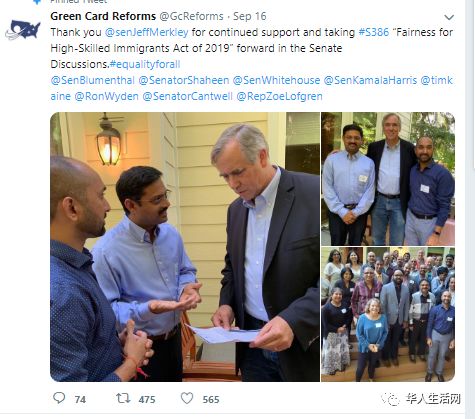
Task: Open the #S386 hashtag
Action: click(x=373, y=32)
